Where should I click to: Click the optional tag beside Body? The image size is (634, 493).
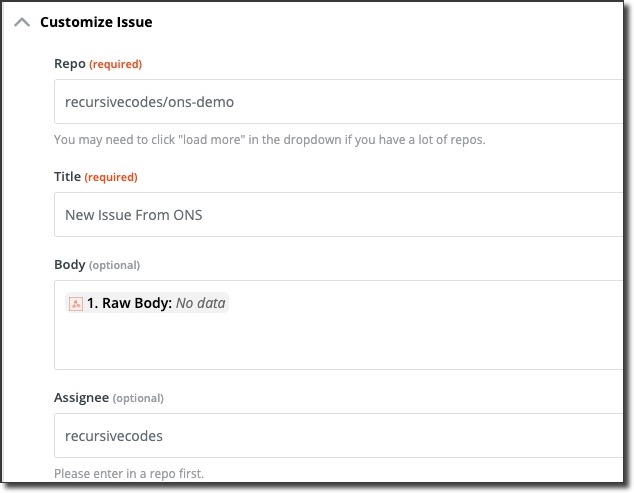click(x=114, y=266)
